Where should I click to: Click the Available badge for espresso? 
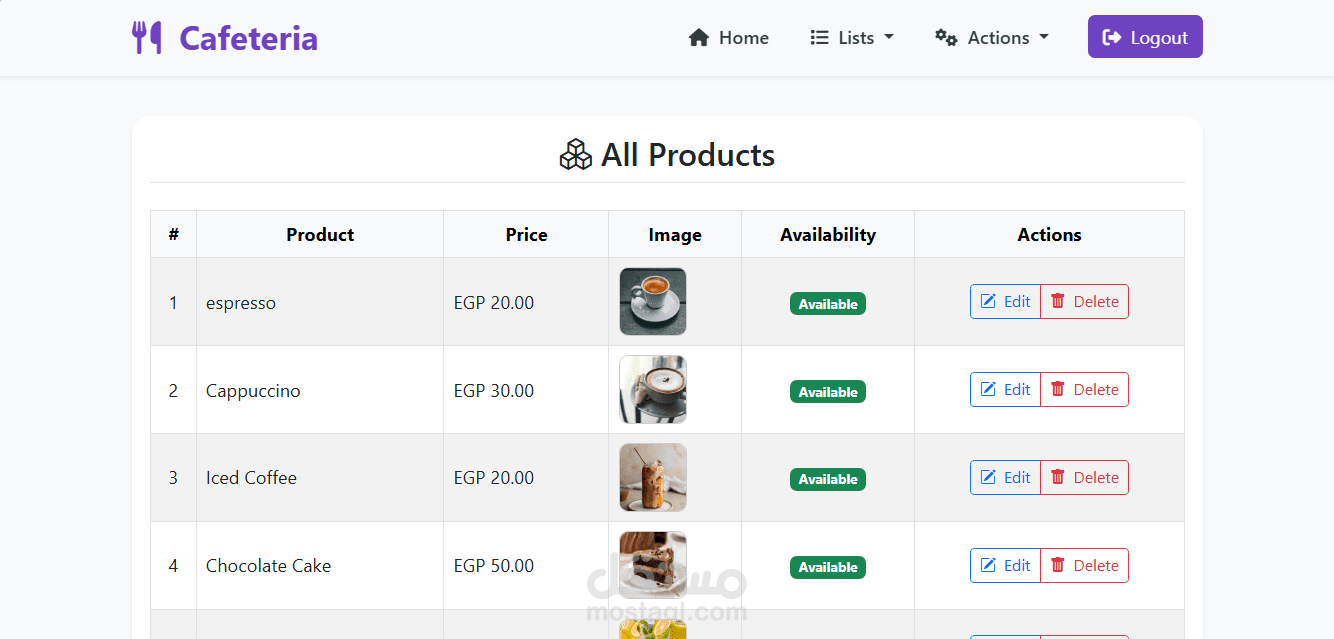(828, 304)
